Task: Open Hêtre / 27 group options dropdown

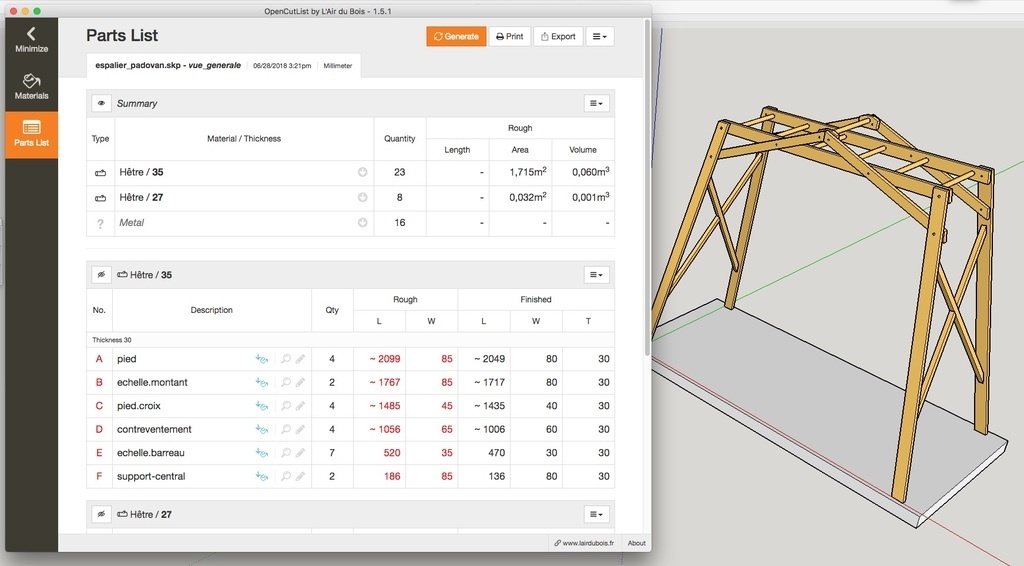Action: (596, 514)
